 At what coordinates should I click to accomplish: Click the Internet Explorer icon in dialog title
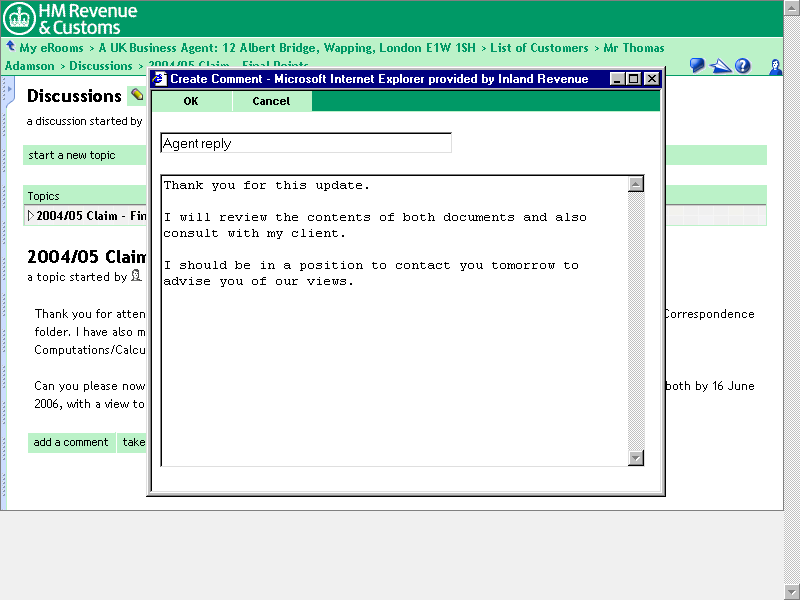160,79
